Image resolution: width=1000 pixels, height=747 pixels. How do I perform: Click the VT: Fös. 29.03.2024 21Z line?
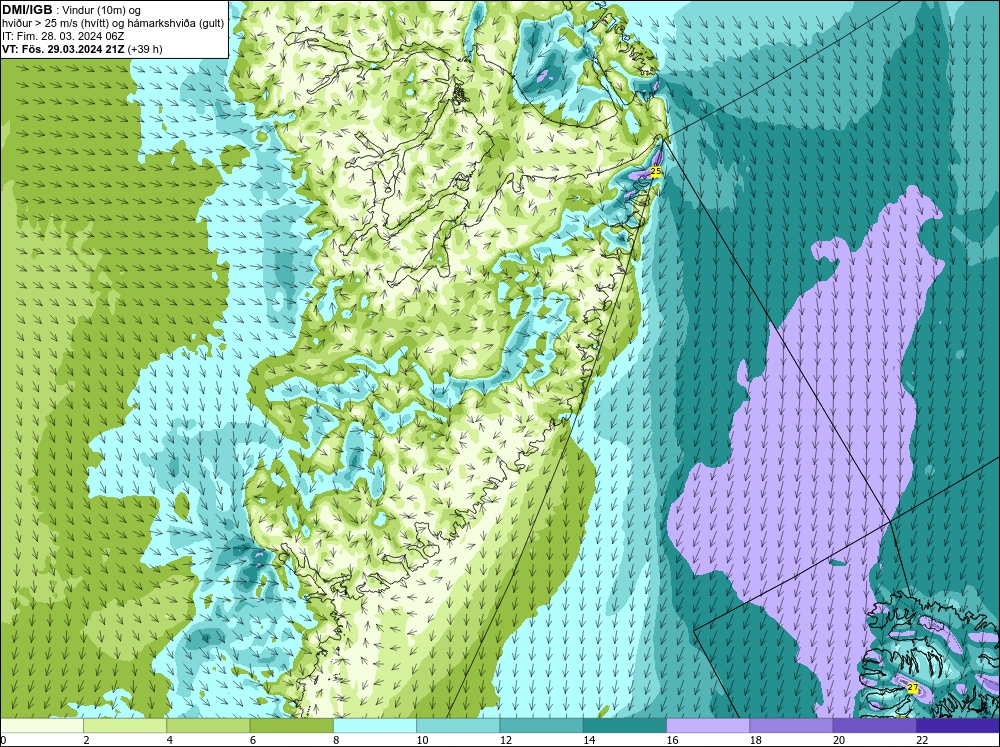click(64, 49)
